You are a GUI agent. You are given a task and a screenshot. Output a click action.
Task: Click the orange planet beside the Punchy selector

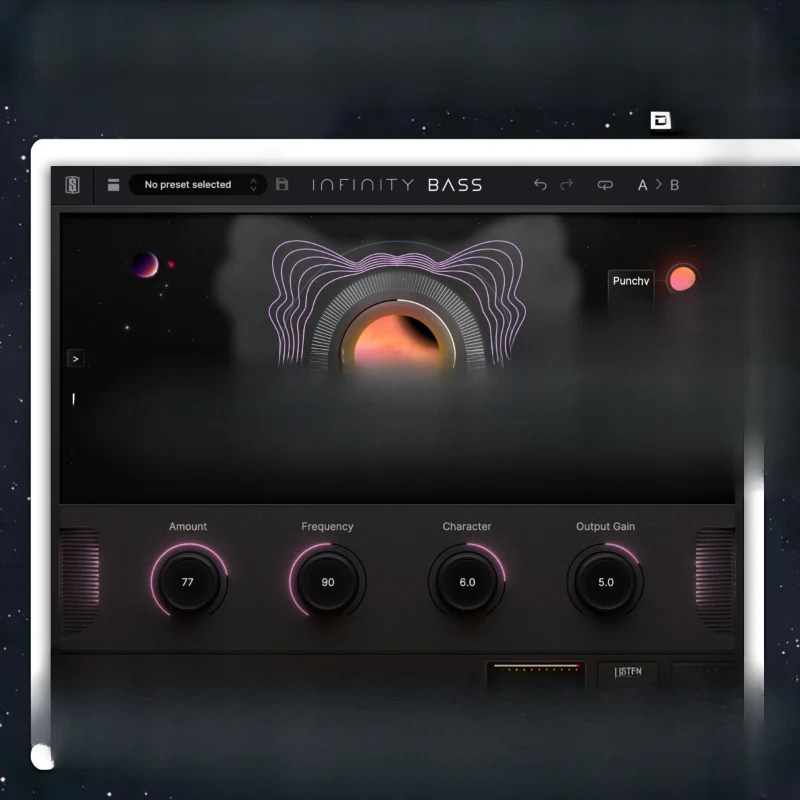683,279
